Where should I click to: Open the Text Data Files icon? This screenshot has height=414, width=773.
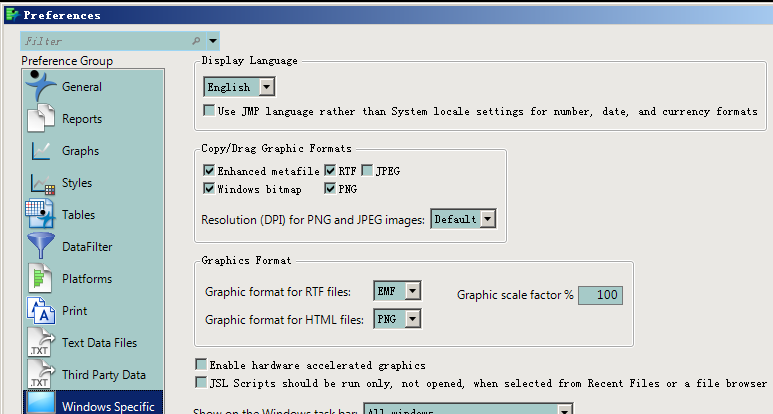41,343
